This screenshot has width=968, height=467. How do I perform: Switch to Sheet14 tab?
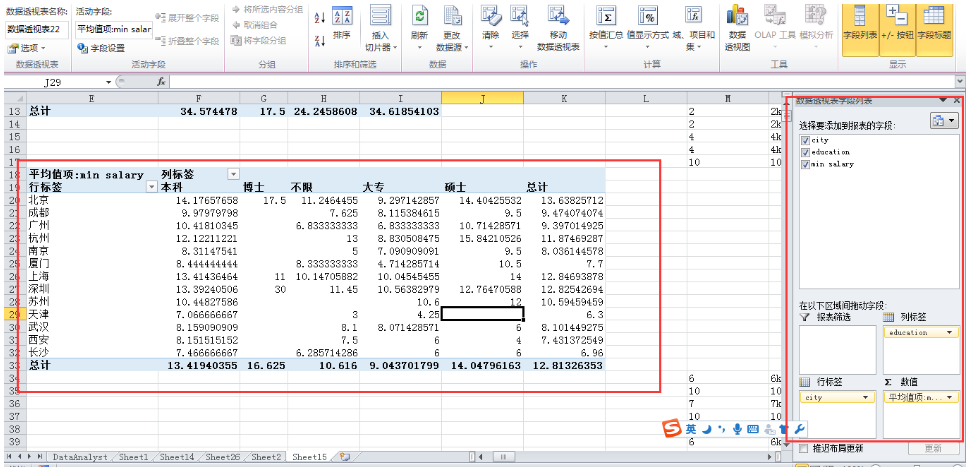pos(177,457)
